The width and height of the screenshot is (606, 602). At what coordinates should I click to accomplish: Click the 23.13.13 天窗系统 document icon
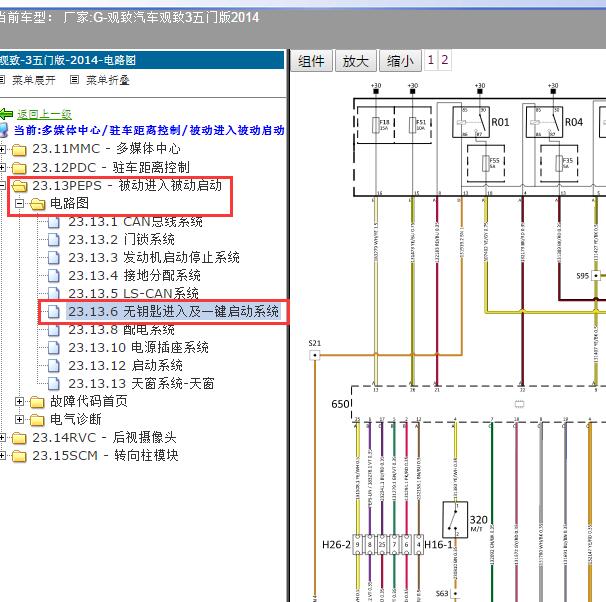(x=54, y=383)
